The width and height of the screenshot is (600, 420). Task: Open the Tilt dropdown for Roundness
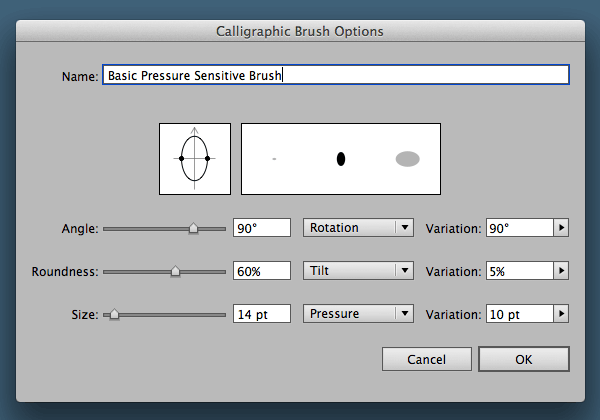(358, 270)
